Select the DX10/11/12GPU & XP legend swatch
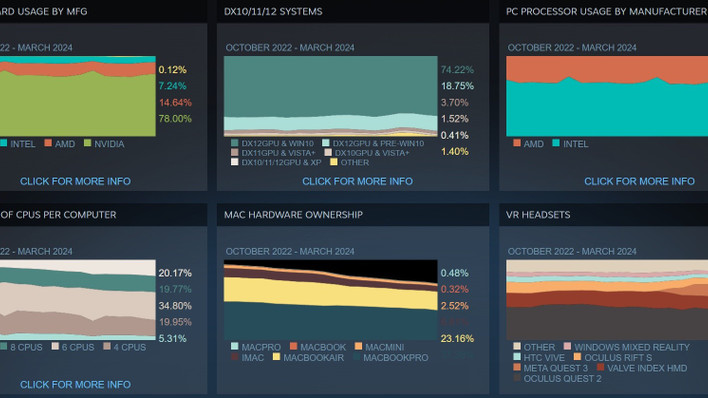708x398 pixels. pos(234,162)
